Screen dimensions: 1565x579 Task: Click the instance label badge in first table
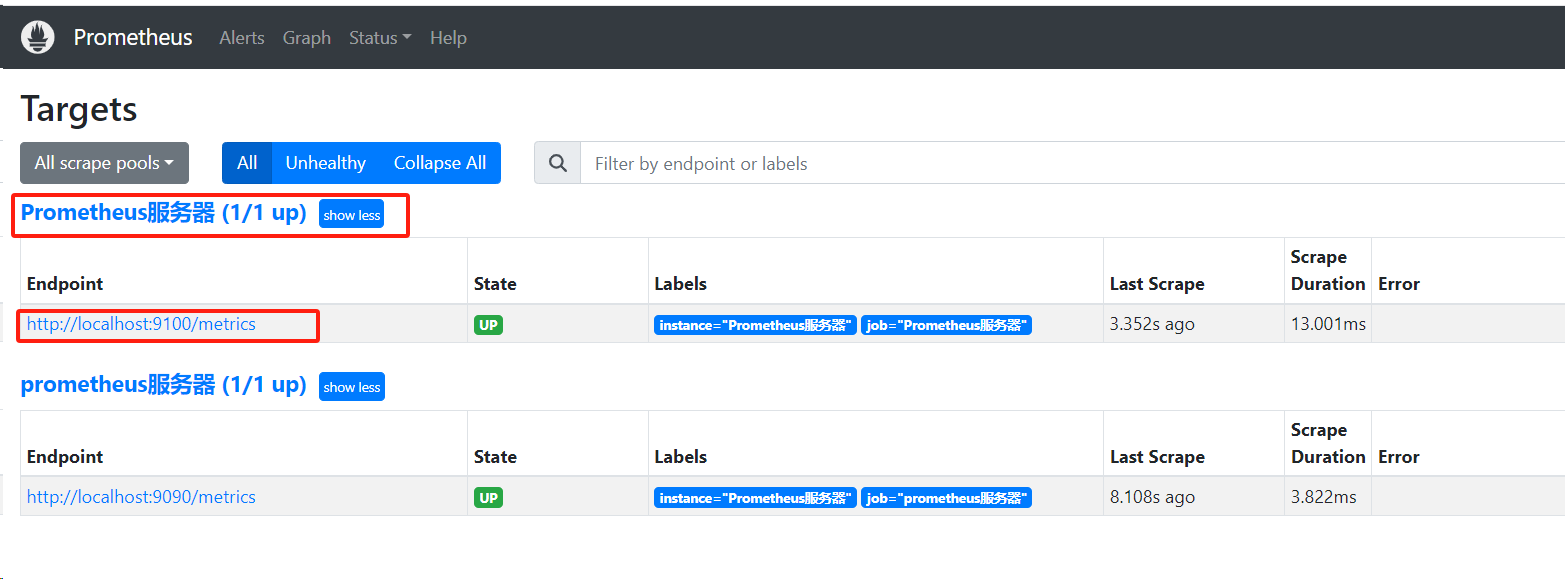click(755, 325)
